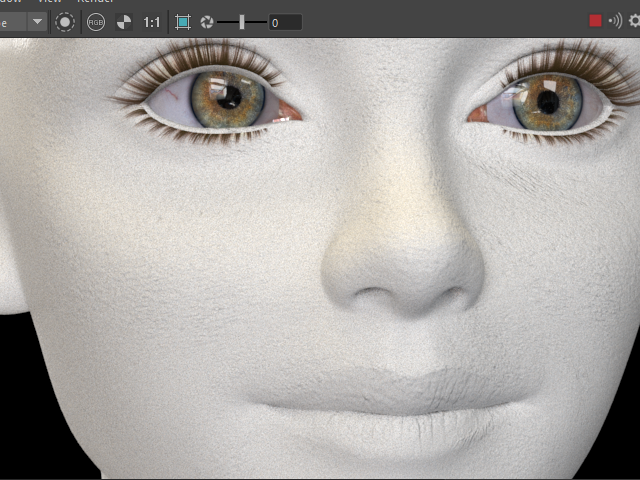Click the black-and-white checkered circle icon

click(x=124, y=21)
